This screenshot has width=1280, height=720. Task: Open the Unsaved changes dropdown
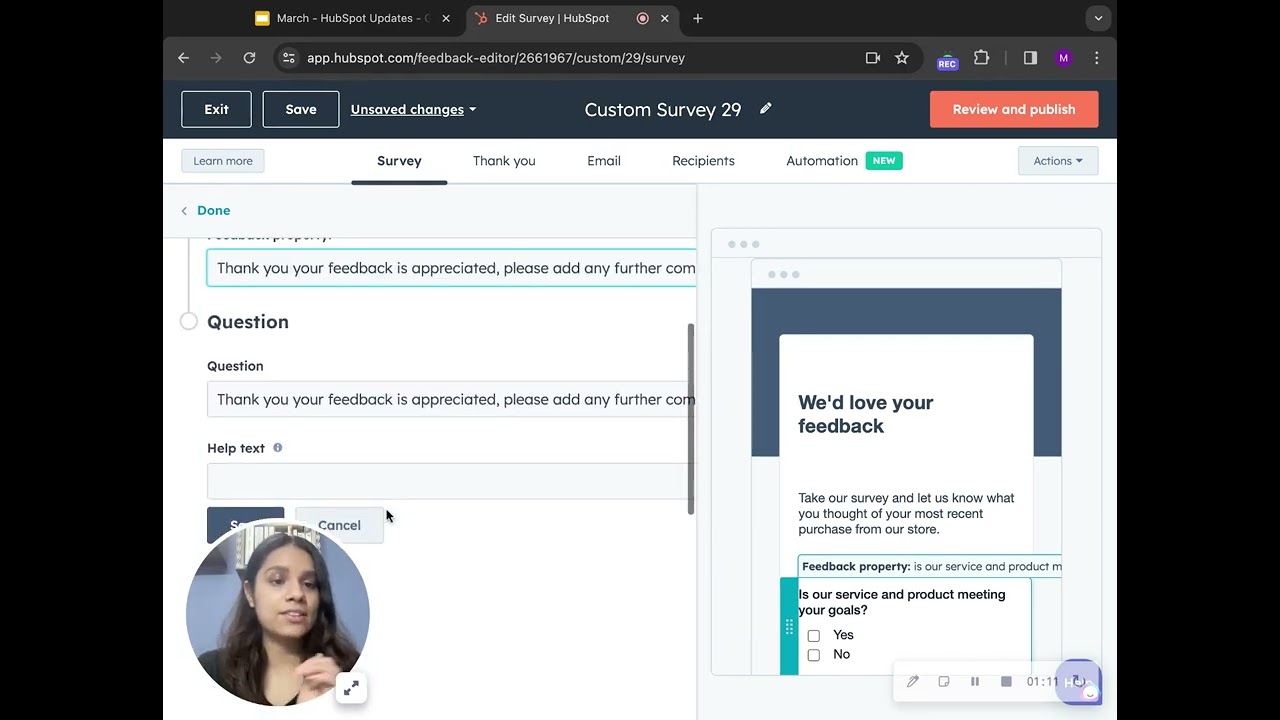point(413,109)
